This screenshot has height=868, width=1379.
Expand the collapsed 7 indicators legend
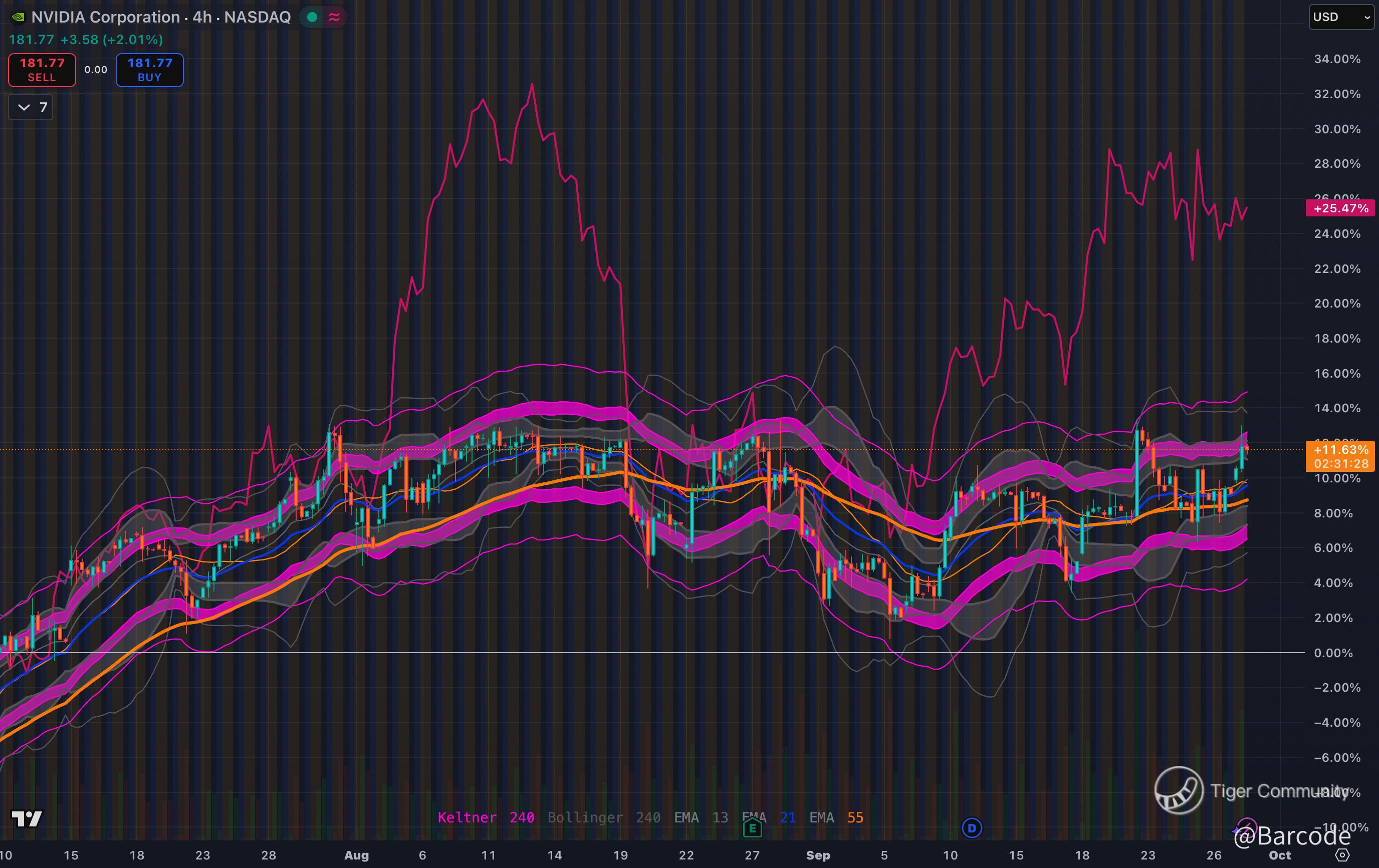(31, 108)
